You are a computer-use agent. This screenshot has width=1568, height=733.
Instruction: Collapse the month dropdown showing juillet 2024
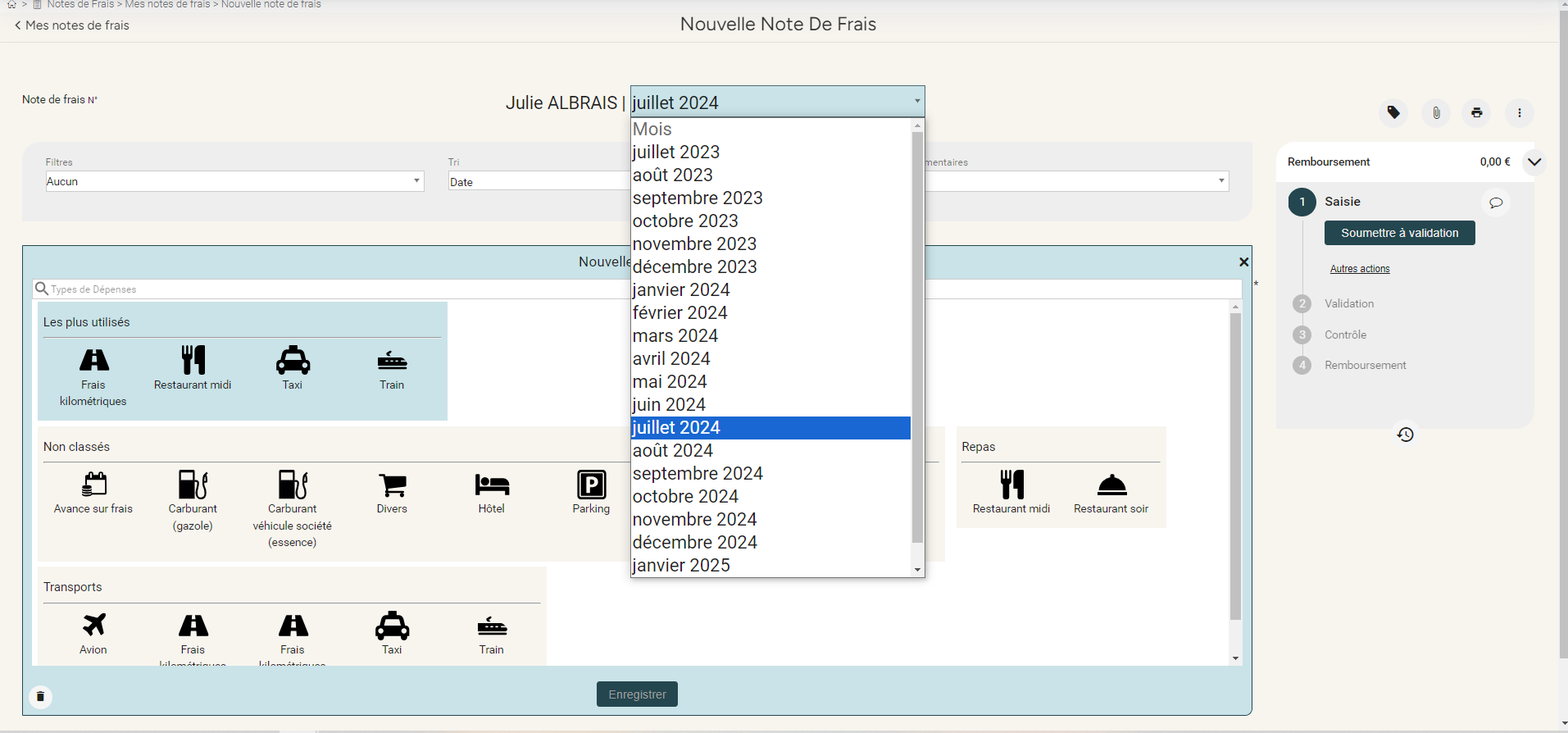click(x=777, y=102)
